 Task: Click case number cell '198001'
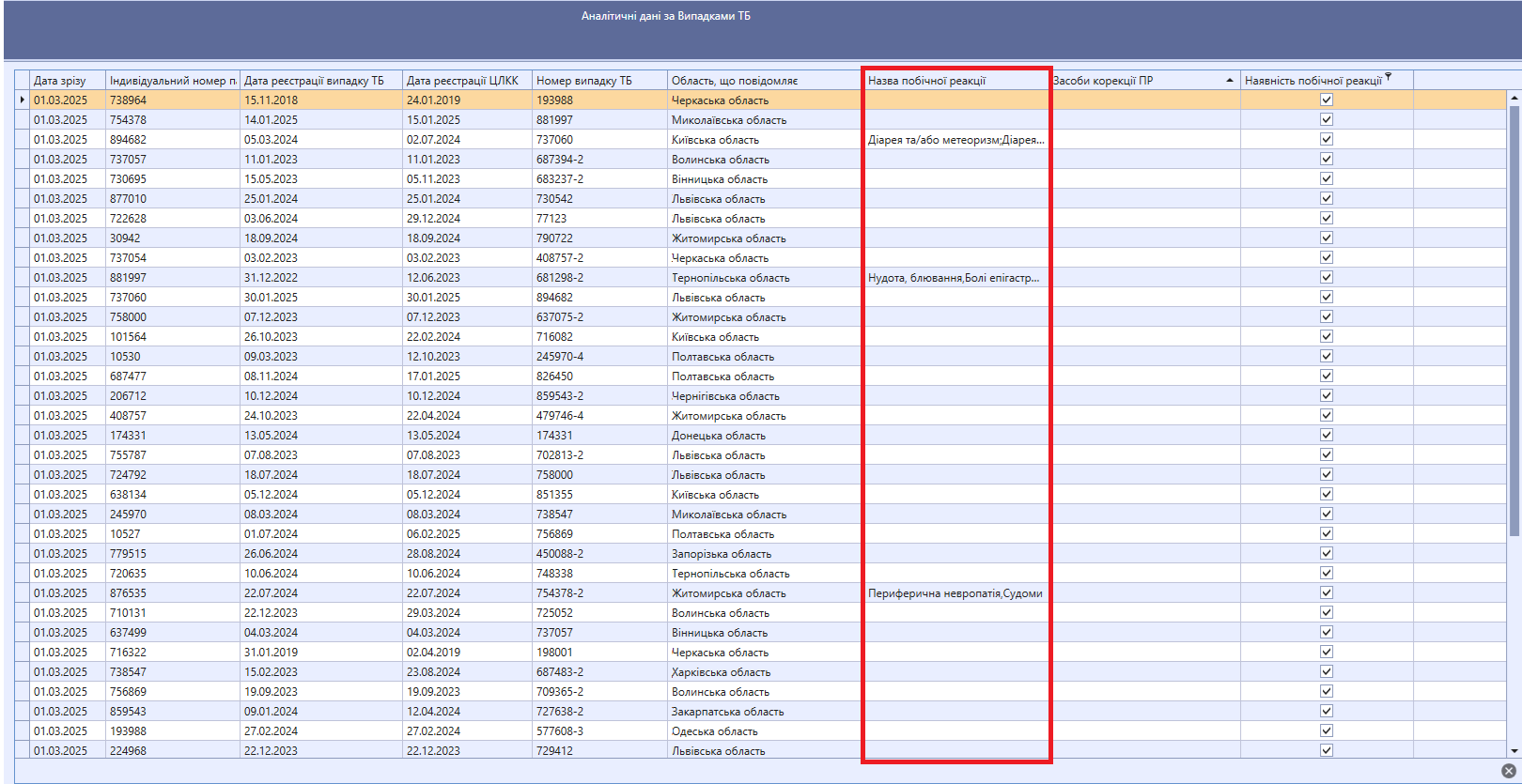[600, 652]
